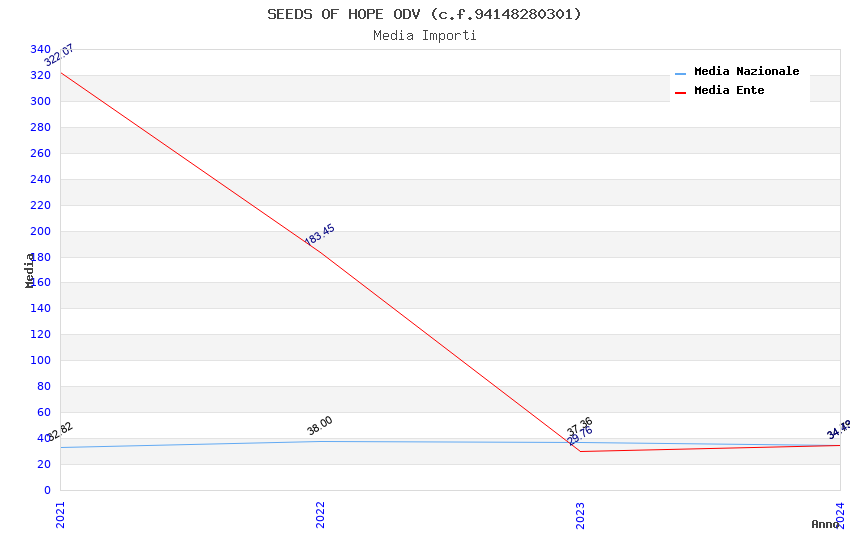Click the 340 y-axis tick label
The height and width of the screenshot is (550, 850).
40,49
